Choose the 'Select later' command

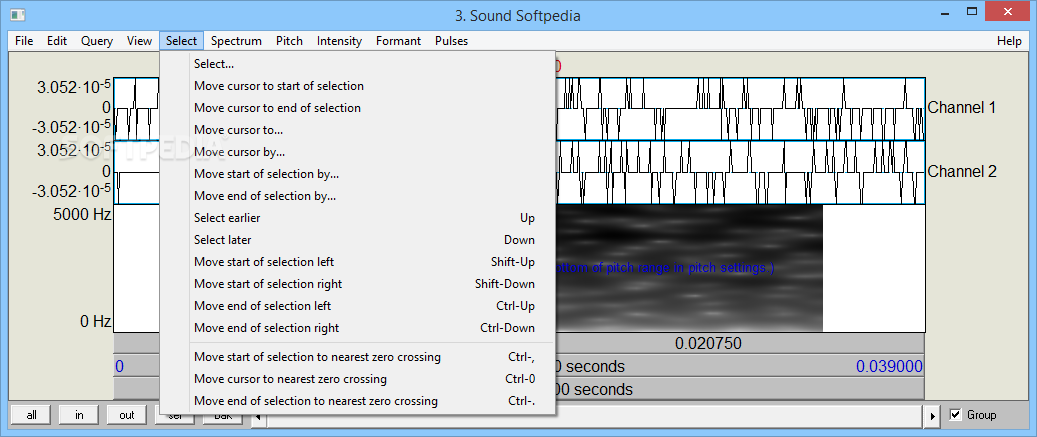(357, 240)
